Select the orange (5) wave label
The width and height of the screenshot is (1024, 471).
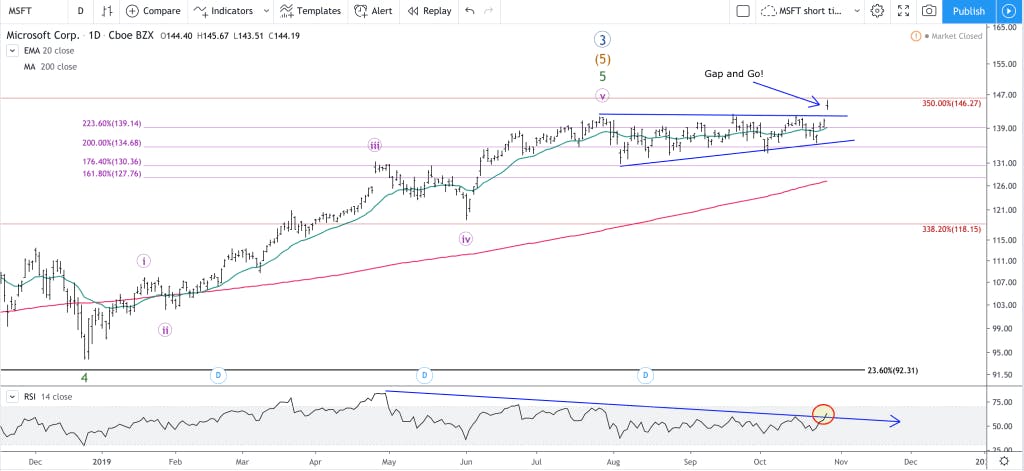tap(602, 59)
